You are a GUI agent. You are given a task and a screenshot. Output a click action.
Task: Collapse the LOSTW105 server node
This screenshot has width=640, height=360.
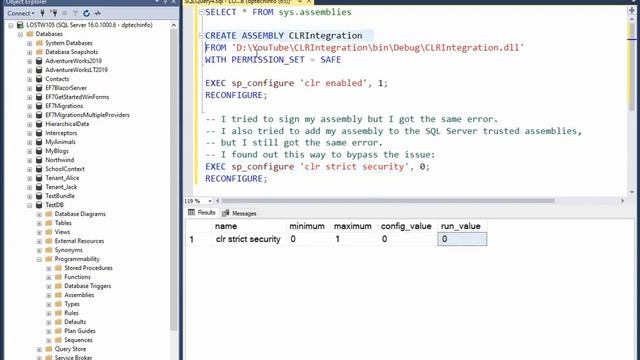[x=11, y=25]
